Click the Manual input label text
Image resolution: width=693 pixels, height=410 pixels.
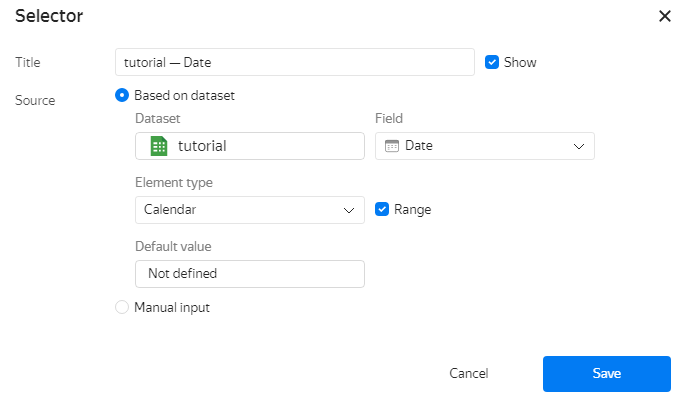pos(172,308)
